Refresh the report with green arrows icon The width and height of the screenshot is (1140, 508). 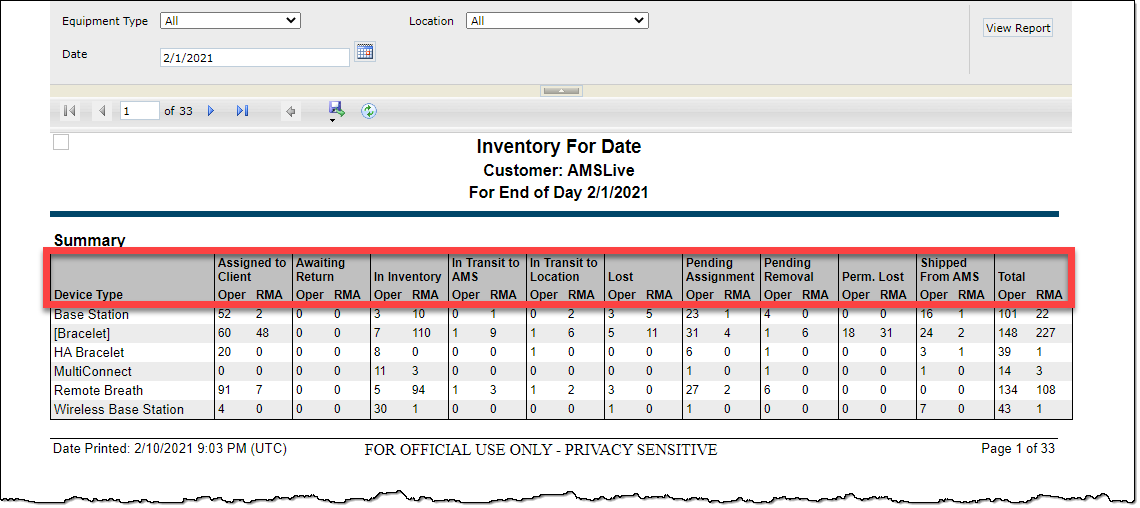[369, 111]
